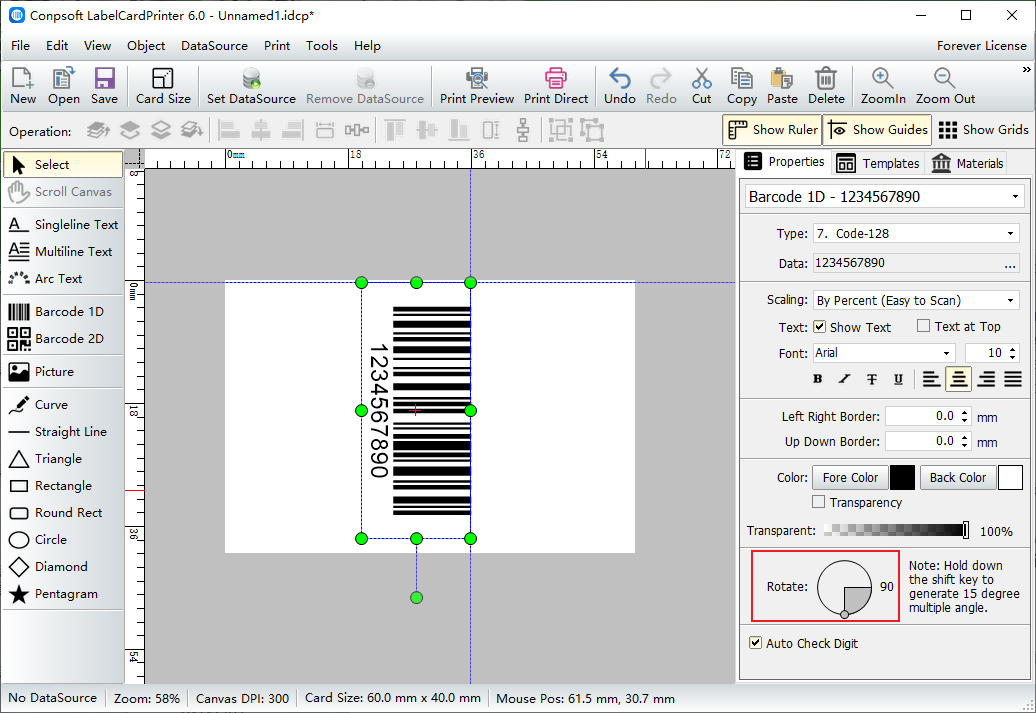Click the white back color swatch
The width and height of the screenshot is (1036, 713).
pyautogui.click(x=1010, y=477)
